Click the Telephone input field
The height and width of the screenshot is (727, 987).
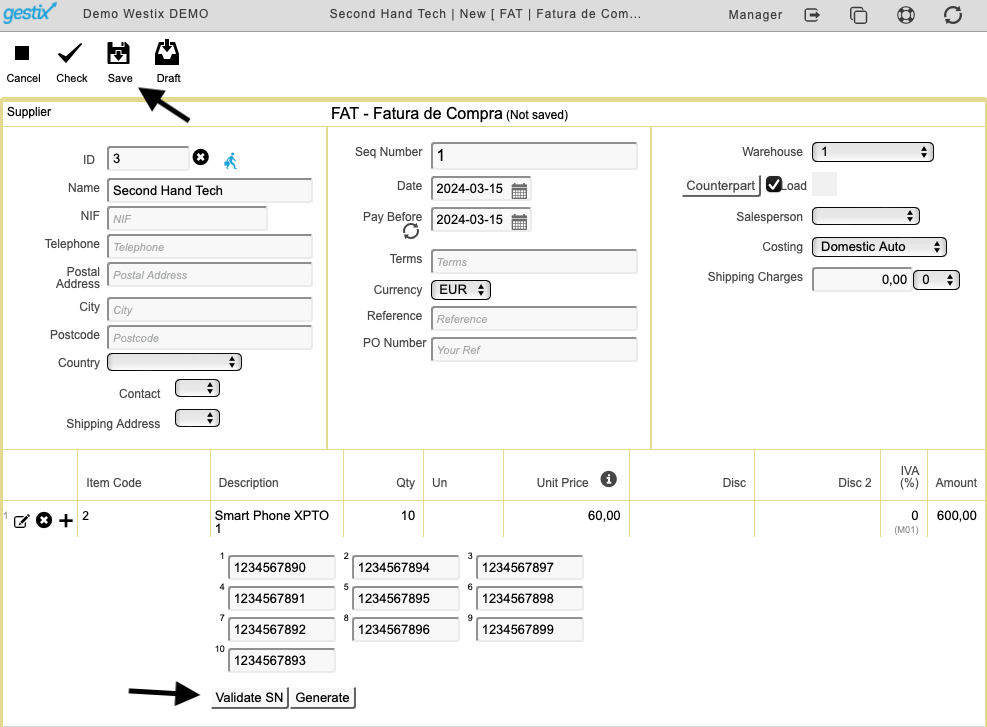pyautogui.click(x=210, y=247)
